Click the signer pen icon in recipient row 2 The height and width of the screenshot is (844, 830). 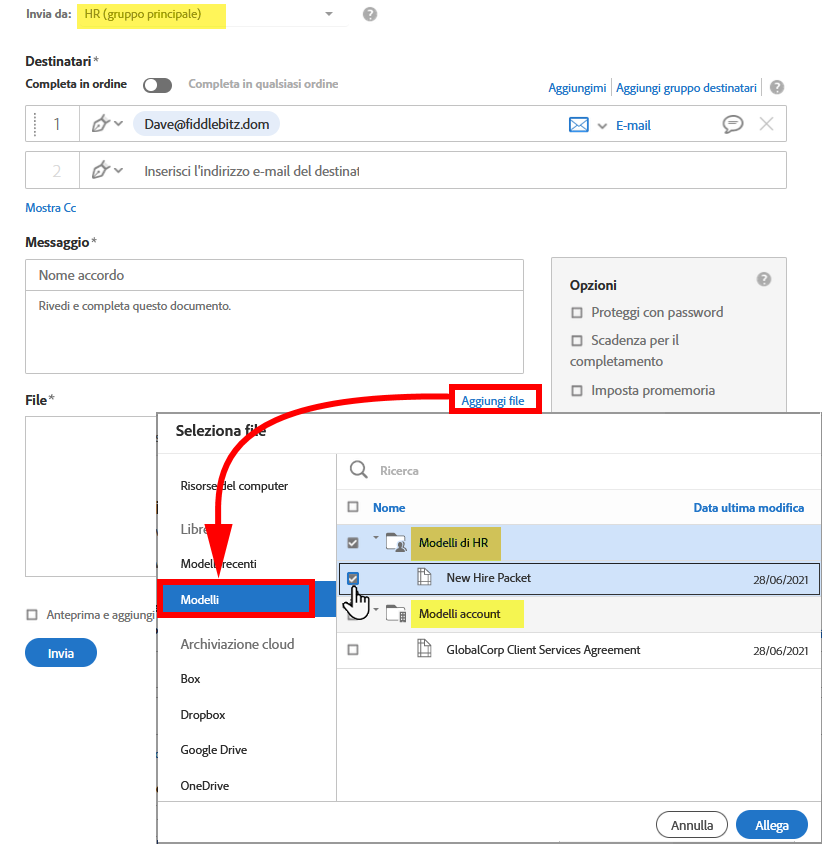[x=100, y=171]
